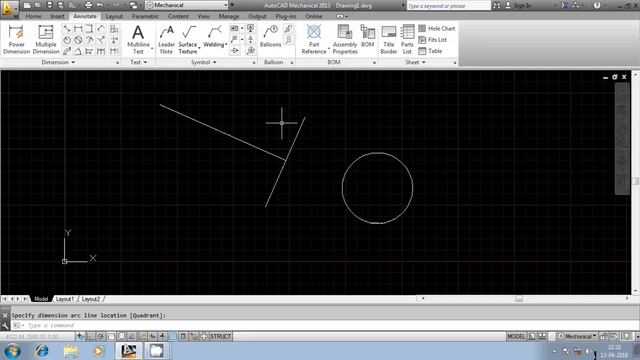Click the Help question mark icon
The image size is (640, 360).
[x=597, y=5]
